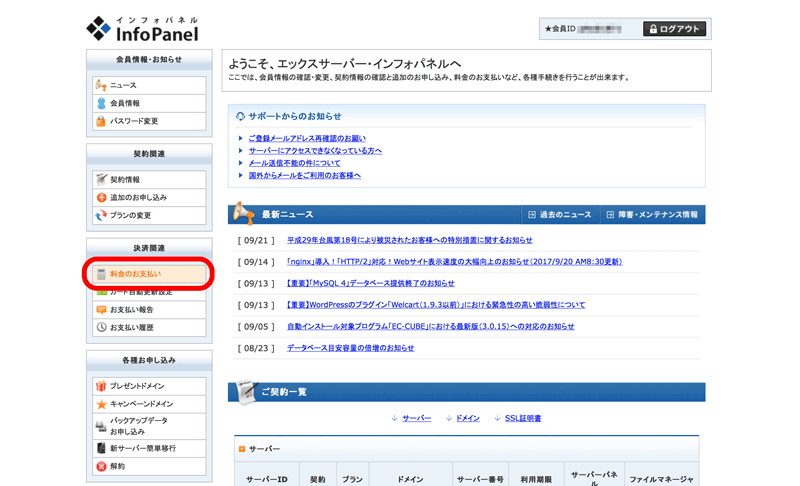The width and height of the screenshot is (800, 486).
Task: Click the calculator icon beside 料金のお支払い
Action: point(101,274)
